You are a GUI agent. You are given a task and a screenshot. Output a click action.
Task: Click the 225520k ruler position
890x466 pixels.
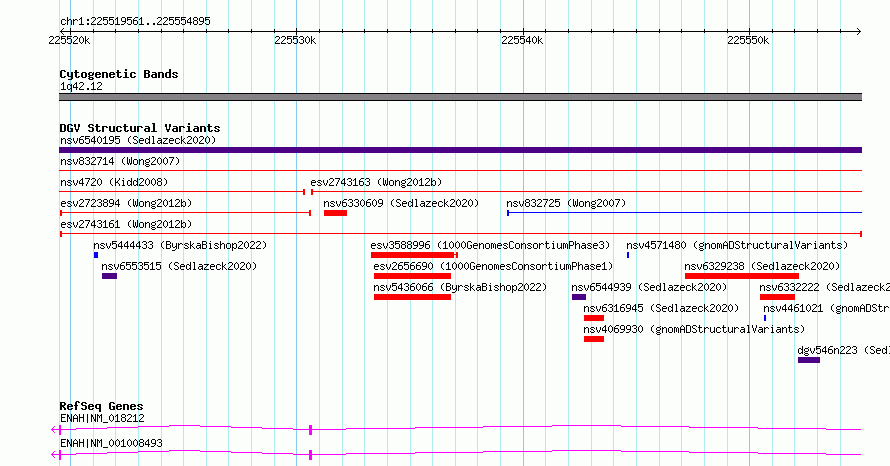69,40
